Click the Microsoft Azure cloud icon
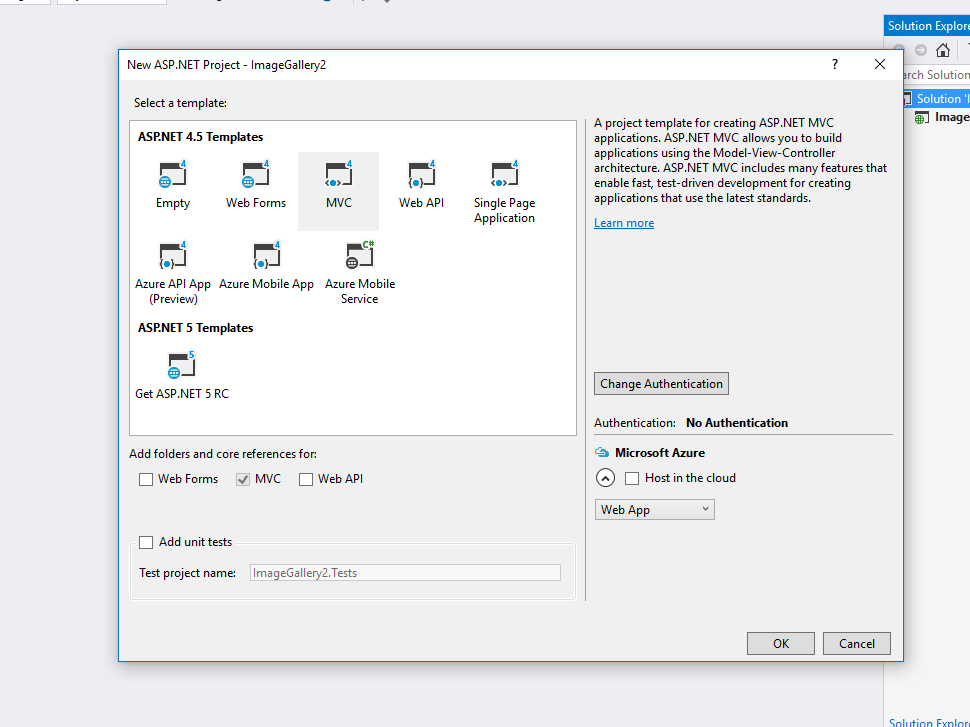 click(602, 452)
